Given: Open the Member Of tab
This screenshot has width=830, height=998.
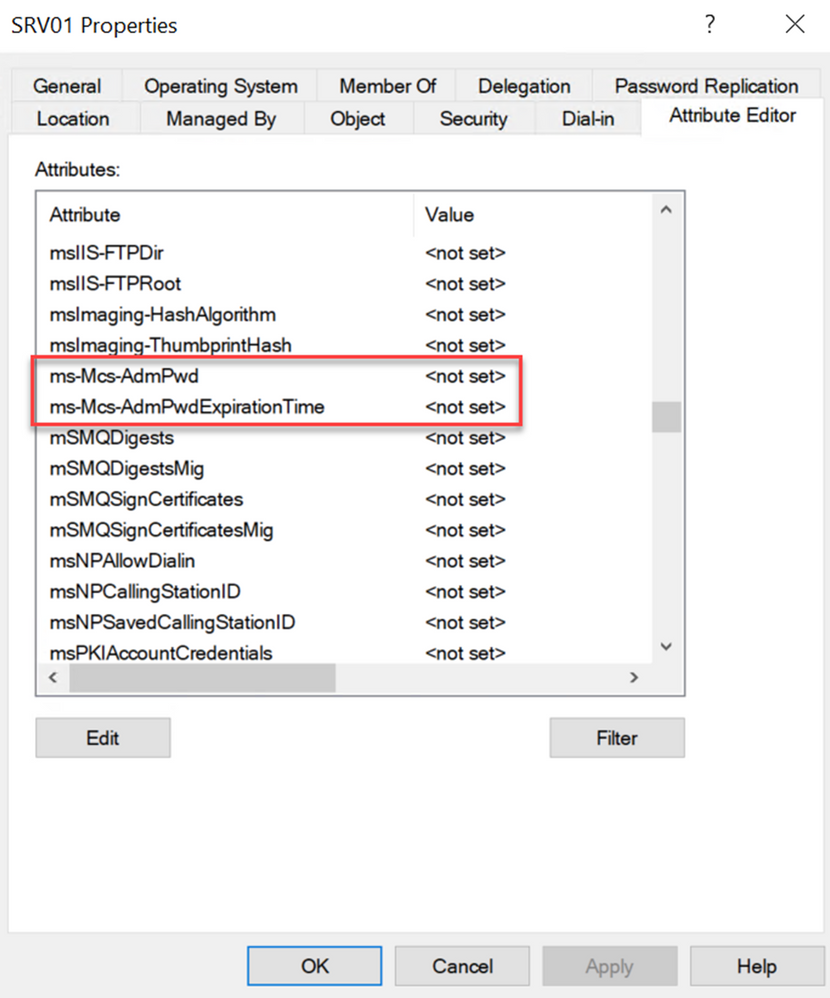Looking at the screenshot, I should (387, 86).
